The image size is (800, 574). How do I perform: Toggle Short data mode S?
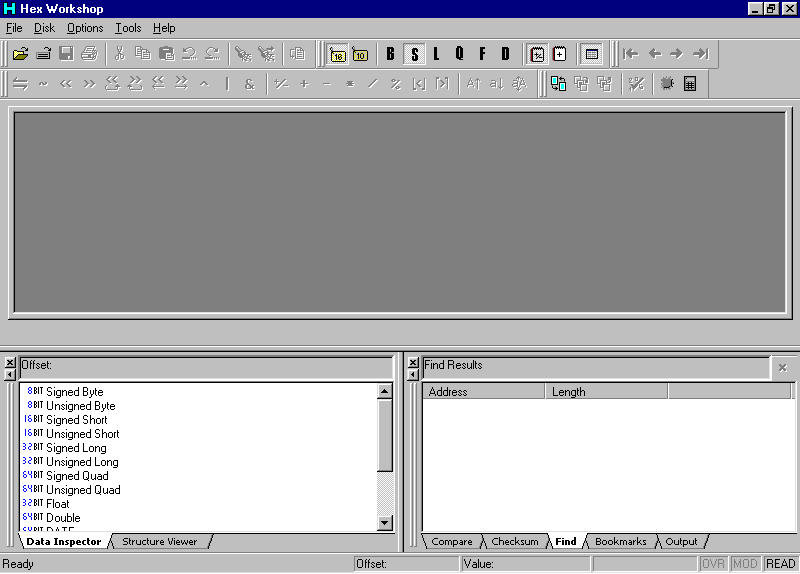414,54
